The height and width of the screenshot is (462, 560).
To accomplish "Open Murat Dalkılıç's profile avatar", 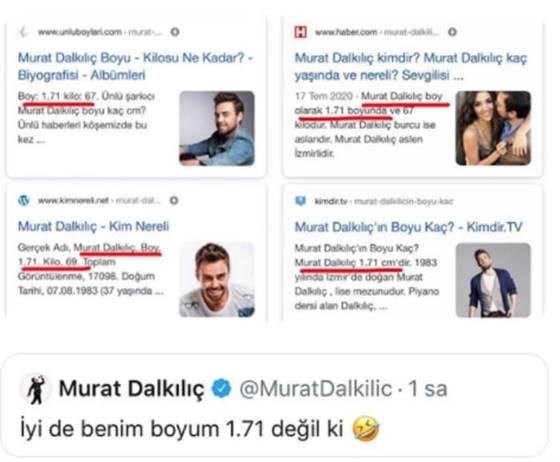I will click(36, 389).
